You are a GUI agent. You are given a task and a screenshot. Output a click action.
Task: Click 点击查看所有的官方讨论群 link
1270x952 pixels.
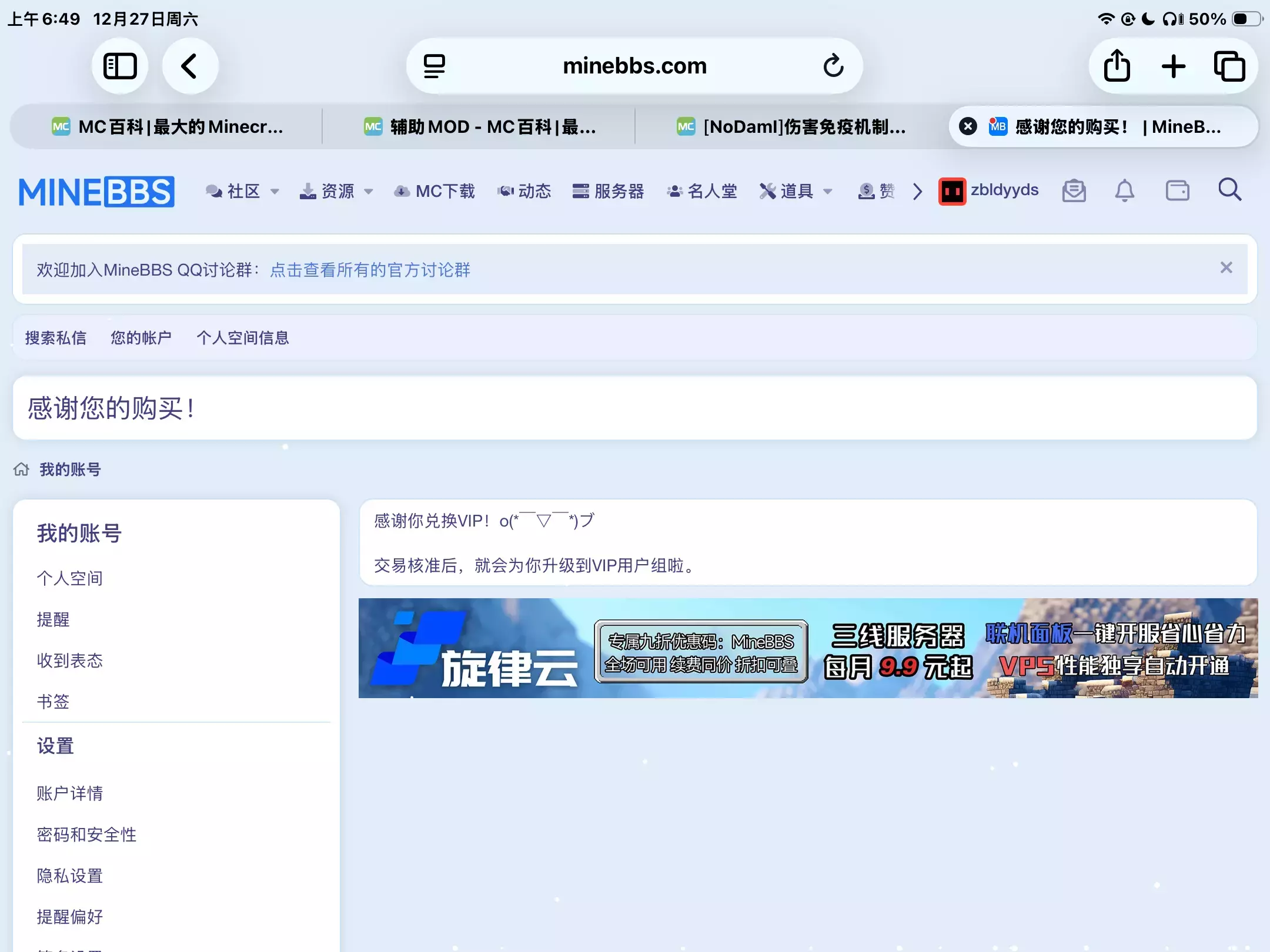click(x=370, y=270)
